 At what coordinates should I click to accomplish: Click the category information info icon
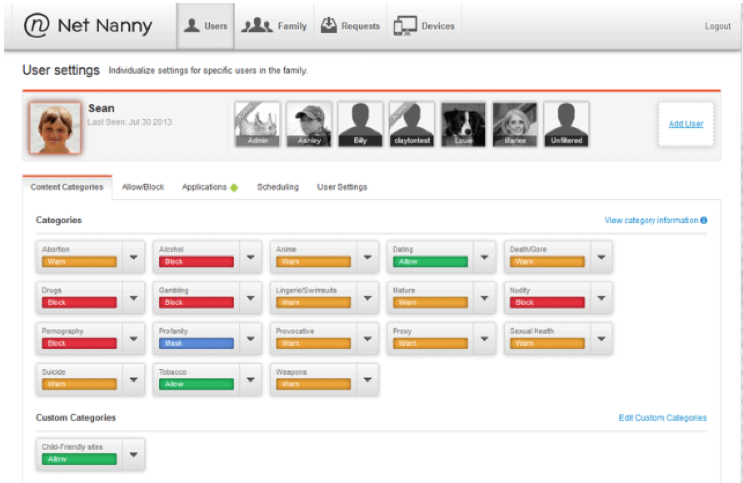[x=704, y=220]
